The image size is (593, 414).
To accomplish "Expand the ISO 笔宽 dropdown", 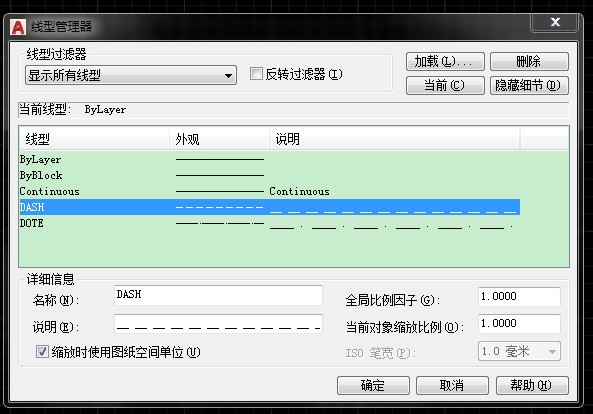I will click(519, 352).
